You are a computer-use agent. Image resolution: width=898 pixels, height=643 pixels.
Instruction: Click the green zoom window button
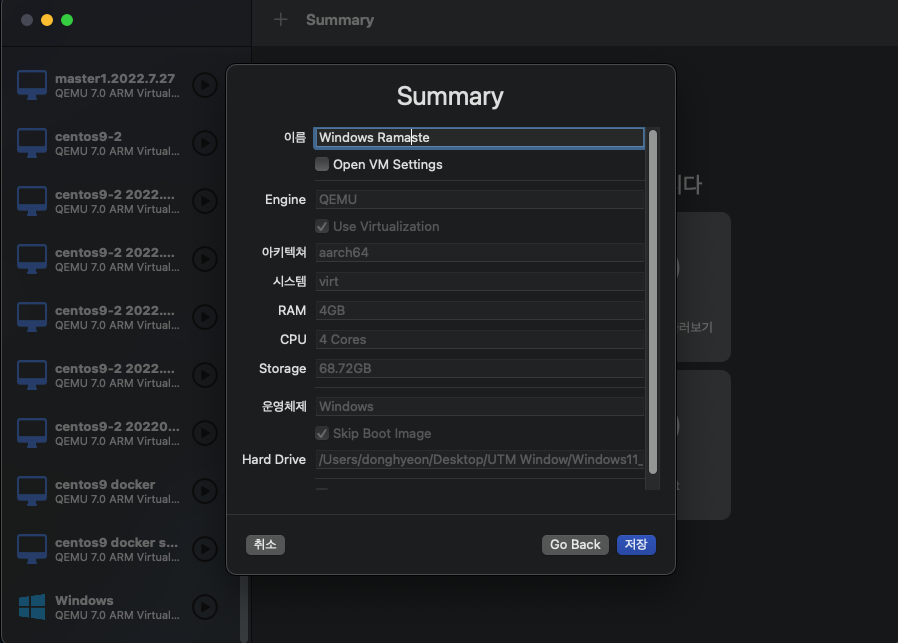pos(67,20)
